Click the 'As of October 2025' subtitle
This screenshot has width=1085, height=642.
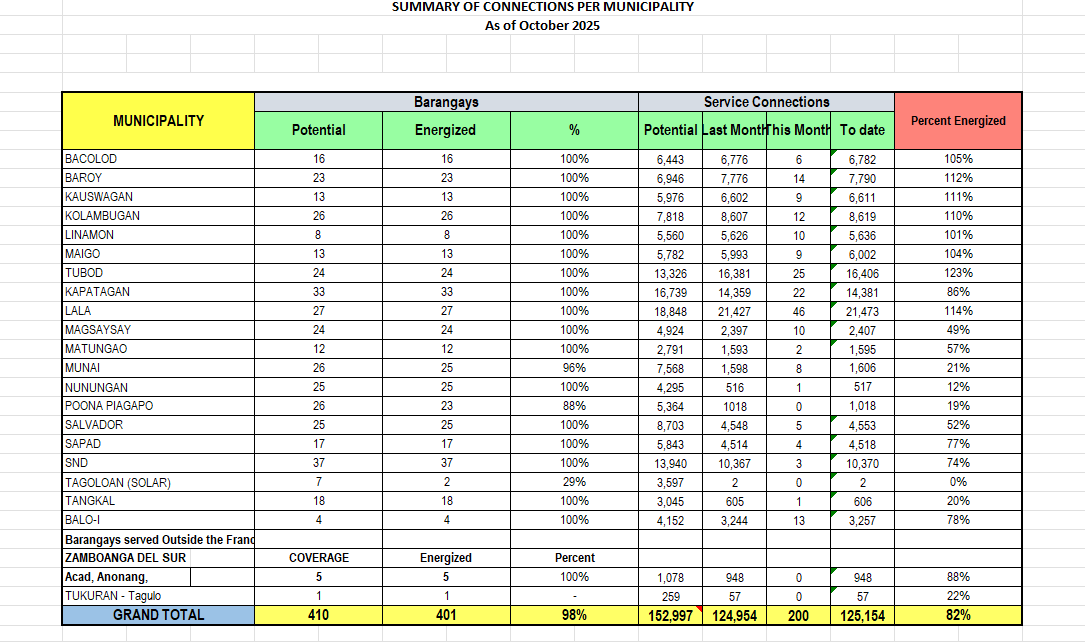pyautogui.click(x=542, y=25)
